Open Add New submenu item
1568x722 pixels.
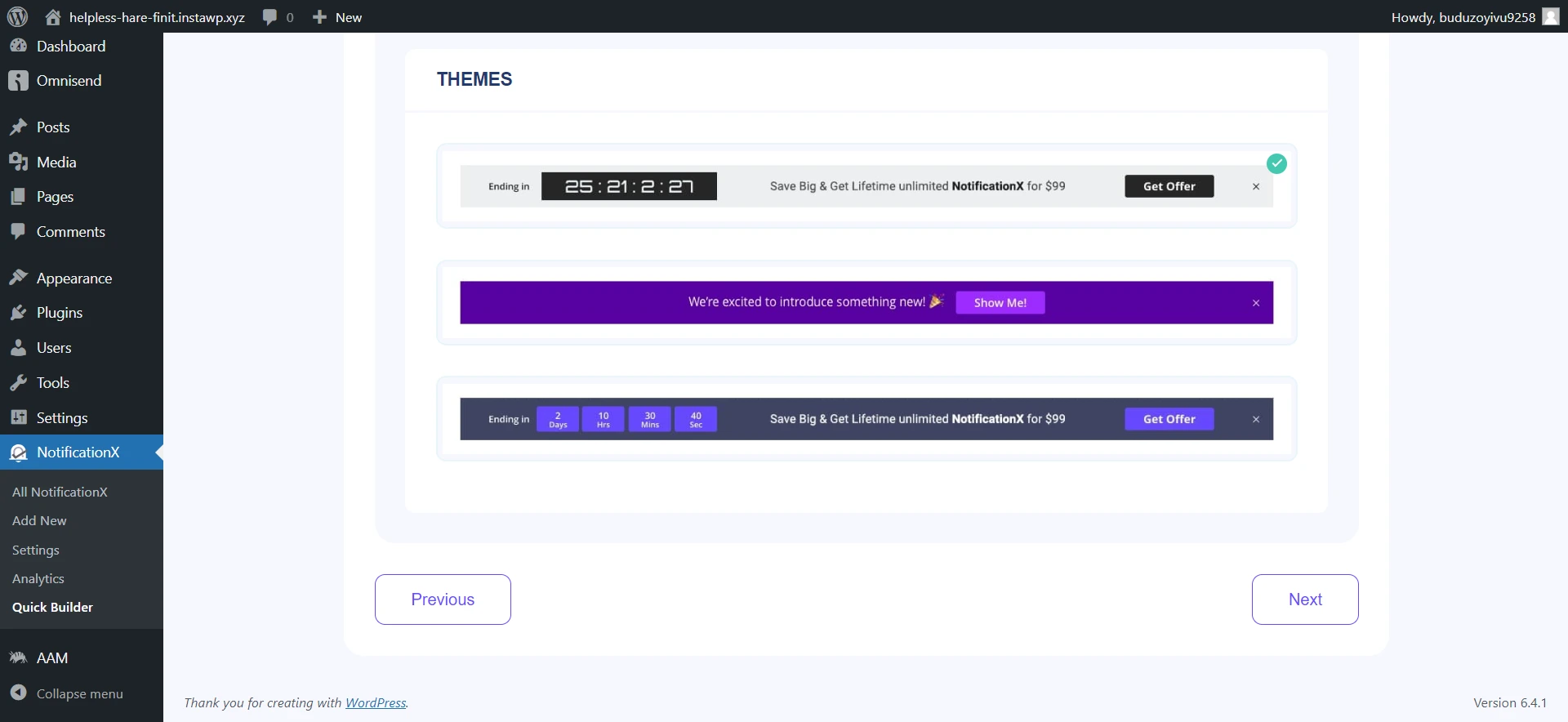39,520
